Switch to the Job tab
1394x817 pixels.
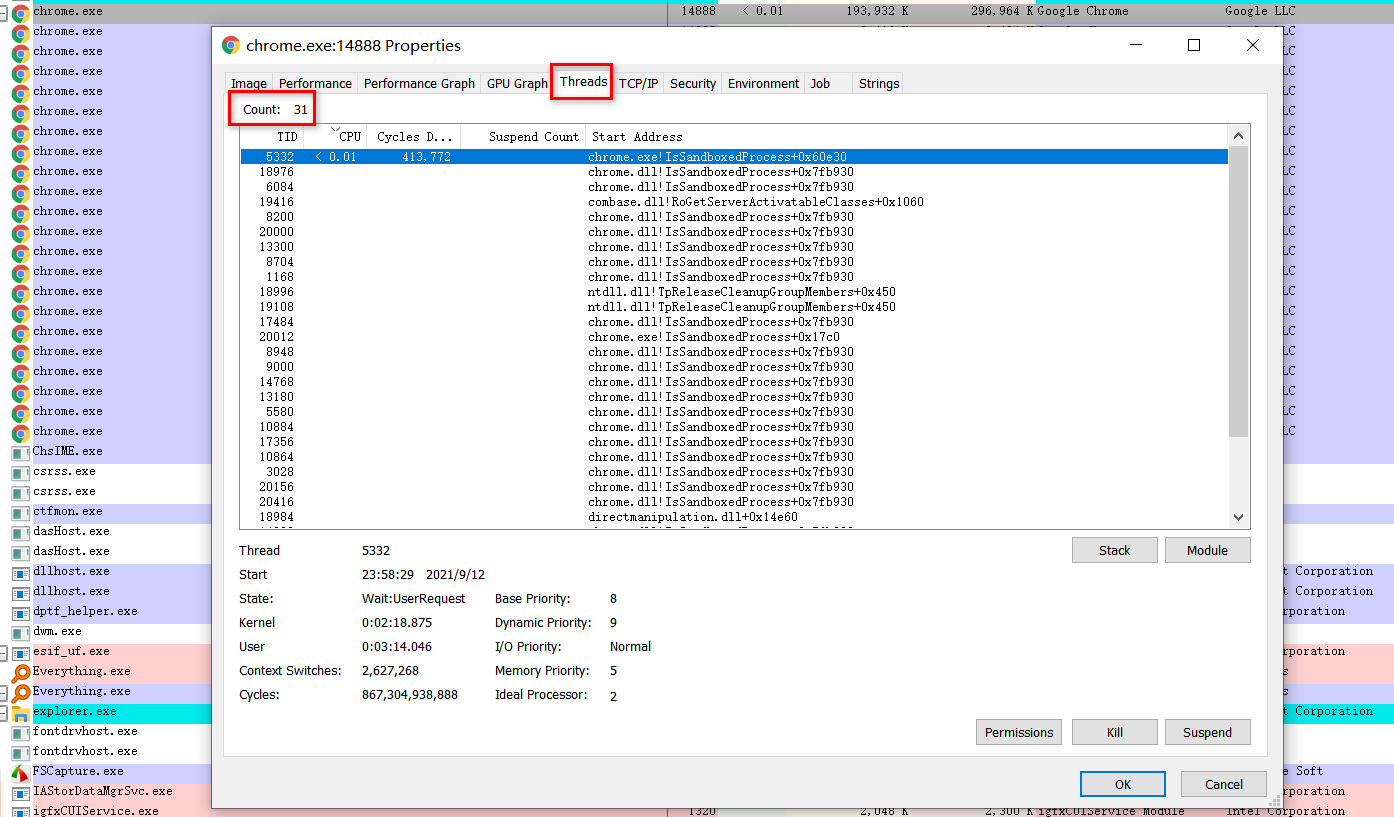click(x=820, y=84)
